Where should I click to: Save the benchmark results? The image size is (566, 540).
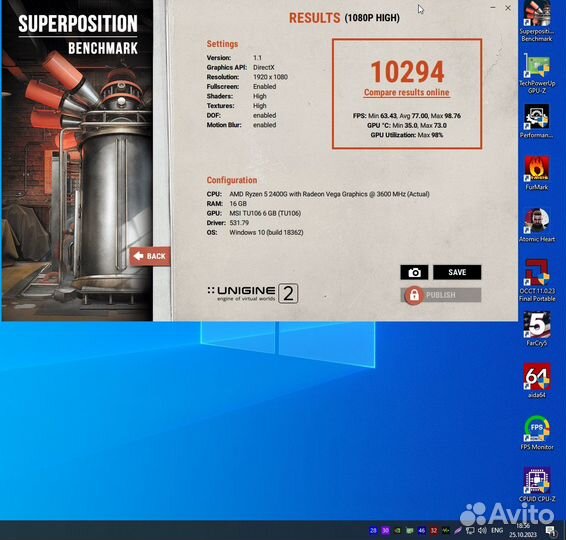point(457,272)
